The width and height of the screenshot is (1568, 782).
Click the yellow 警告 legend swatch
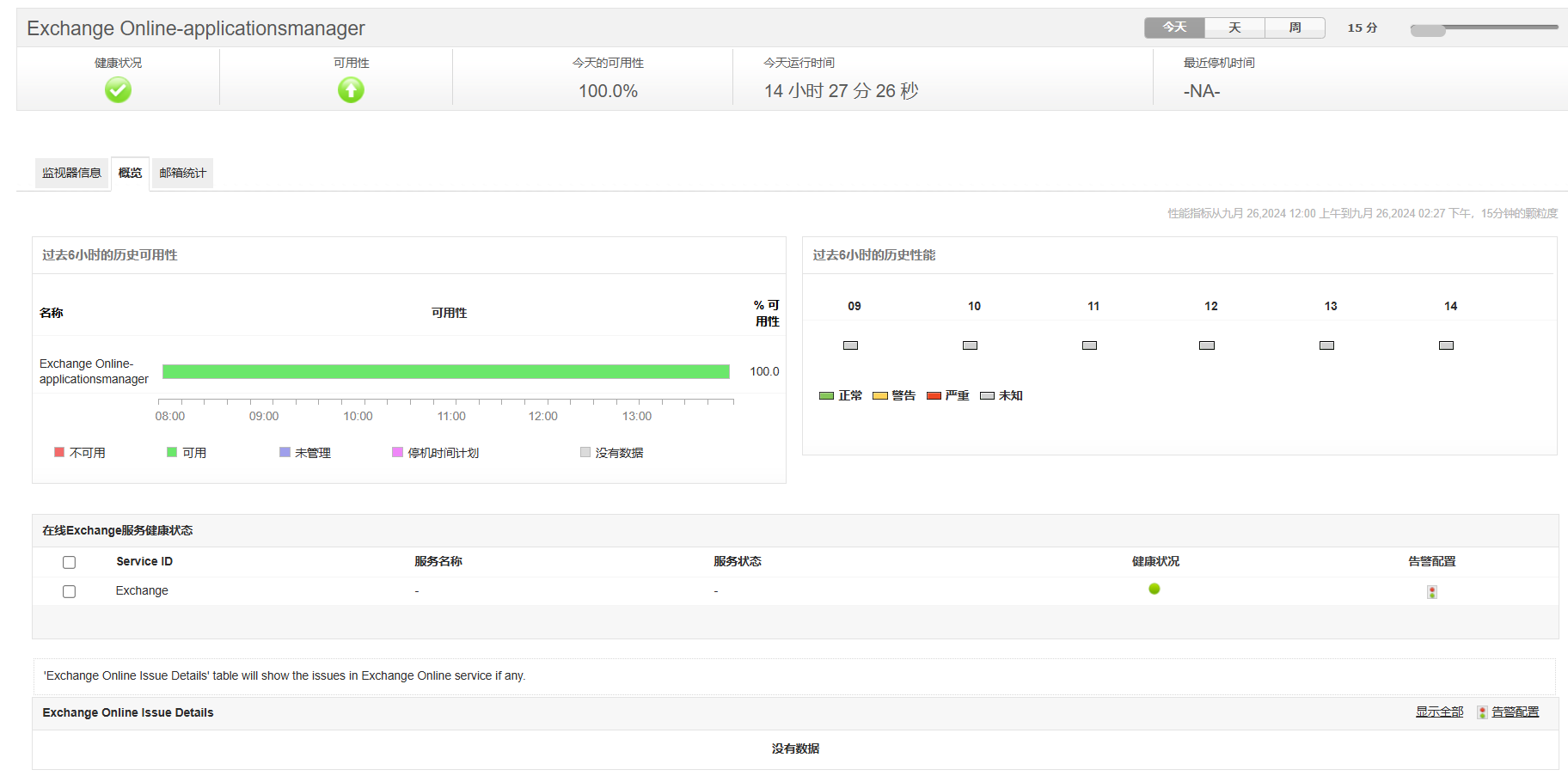(x=880, y=396)
